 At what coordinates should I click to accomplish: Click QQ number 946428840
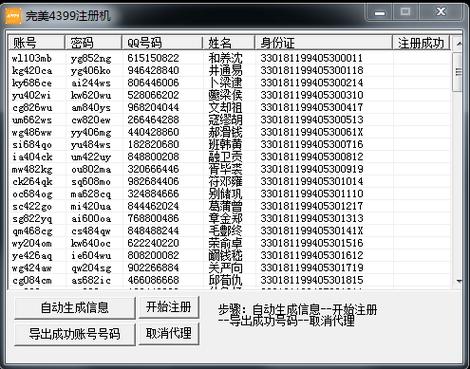click(153, 70)
